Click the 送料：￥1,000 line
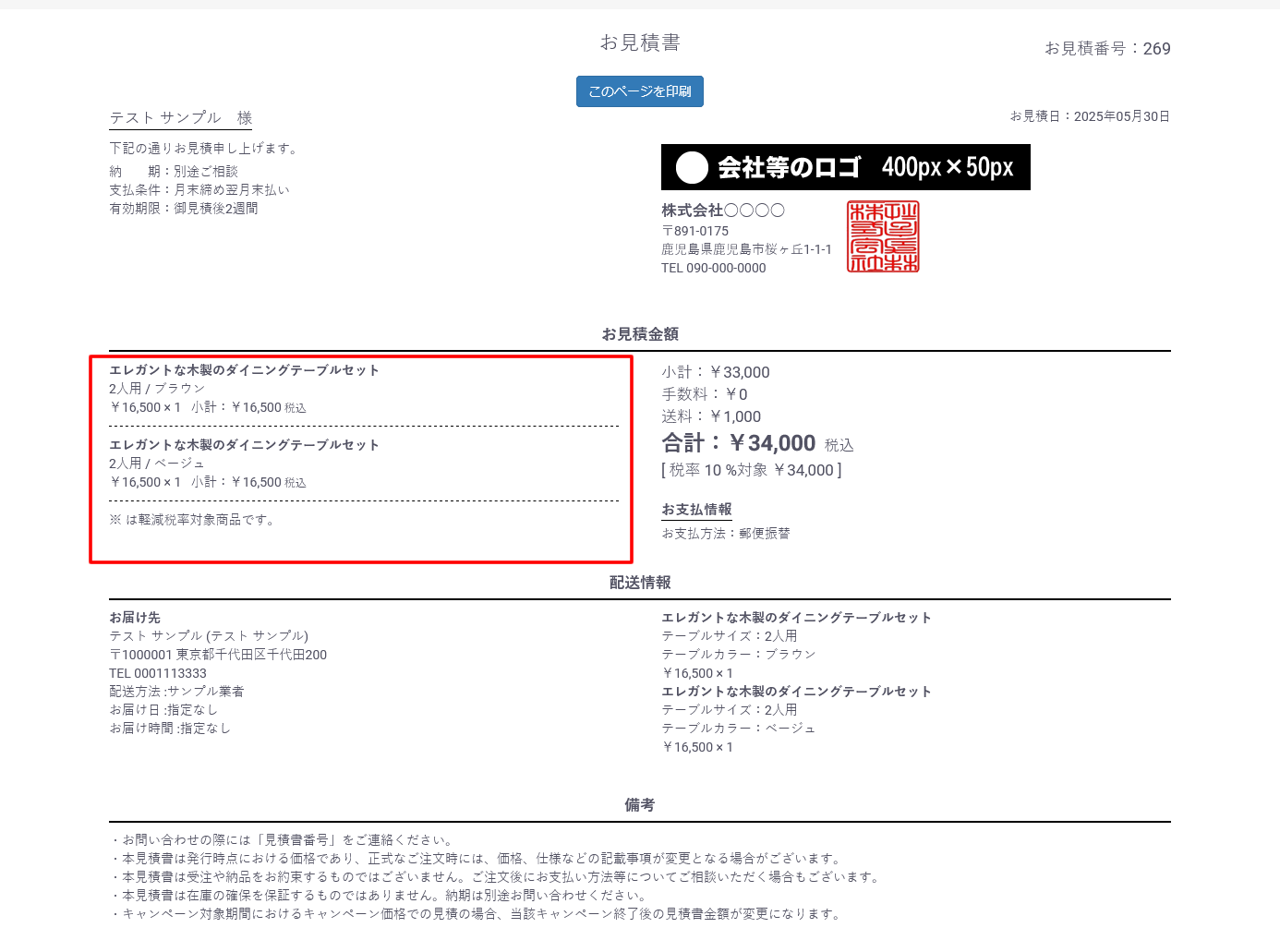The image size is (1280, 952). point(711,416)
